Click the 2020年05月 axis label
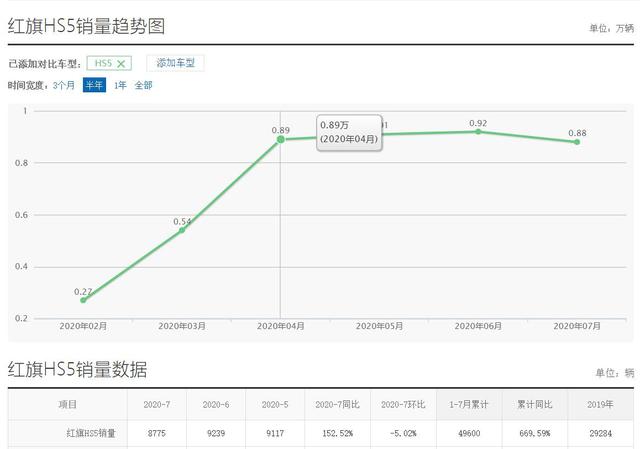 (x=379, y=326)
